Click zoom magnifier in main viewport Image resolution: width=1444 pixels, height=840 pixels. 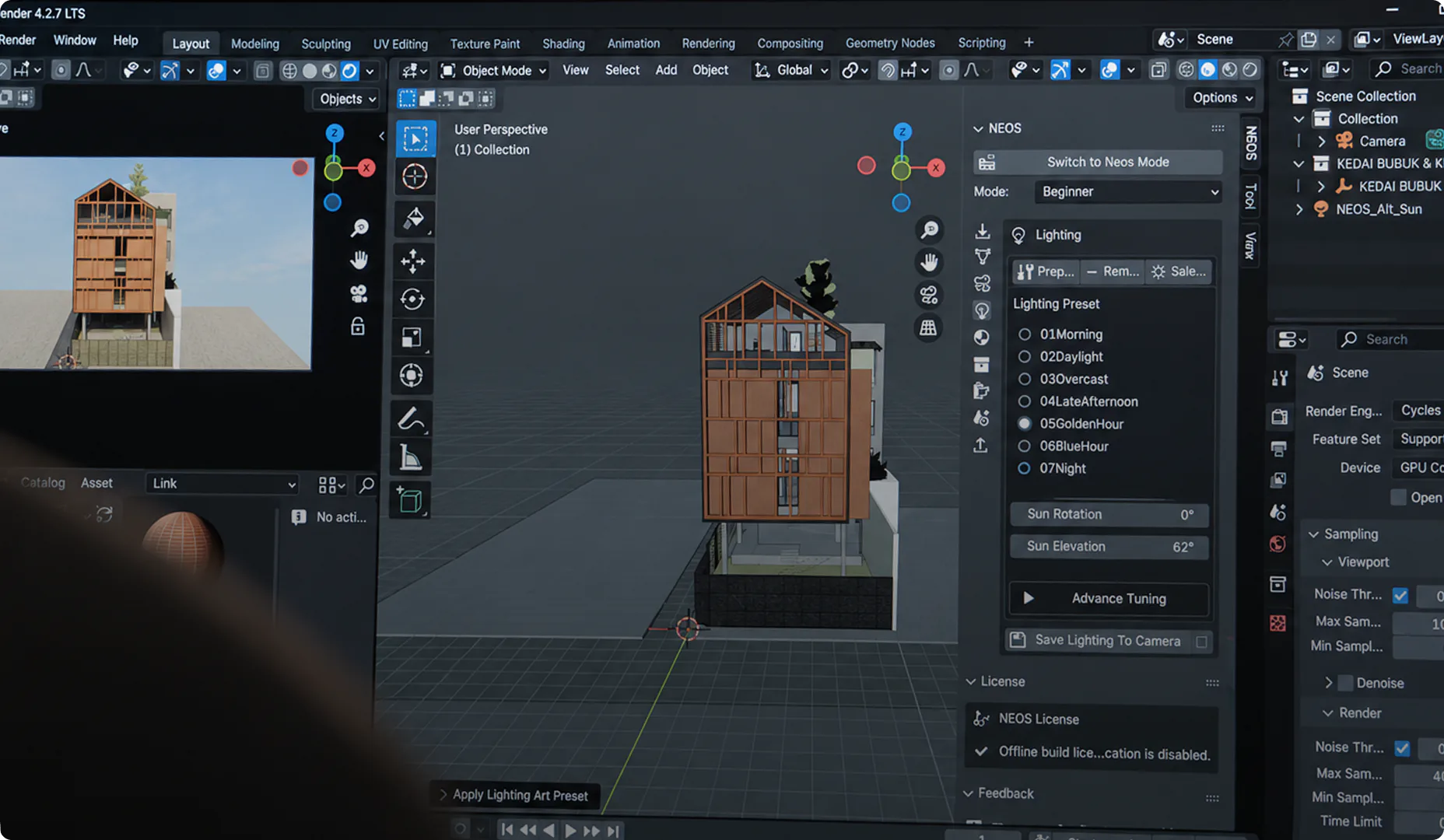click(x=929, y=229)
